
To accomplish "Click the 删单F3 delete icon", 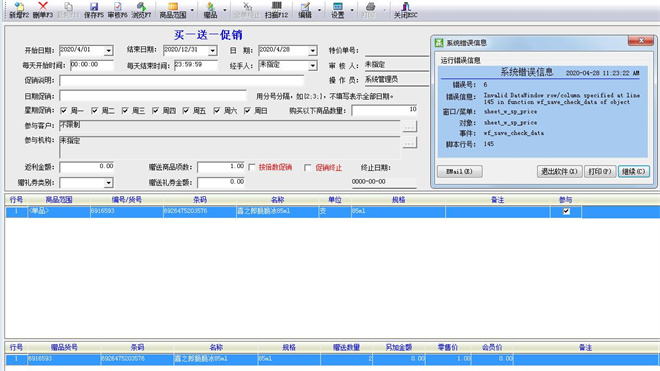I will 43,6.
